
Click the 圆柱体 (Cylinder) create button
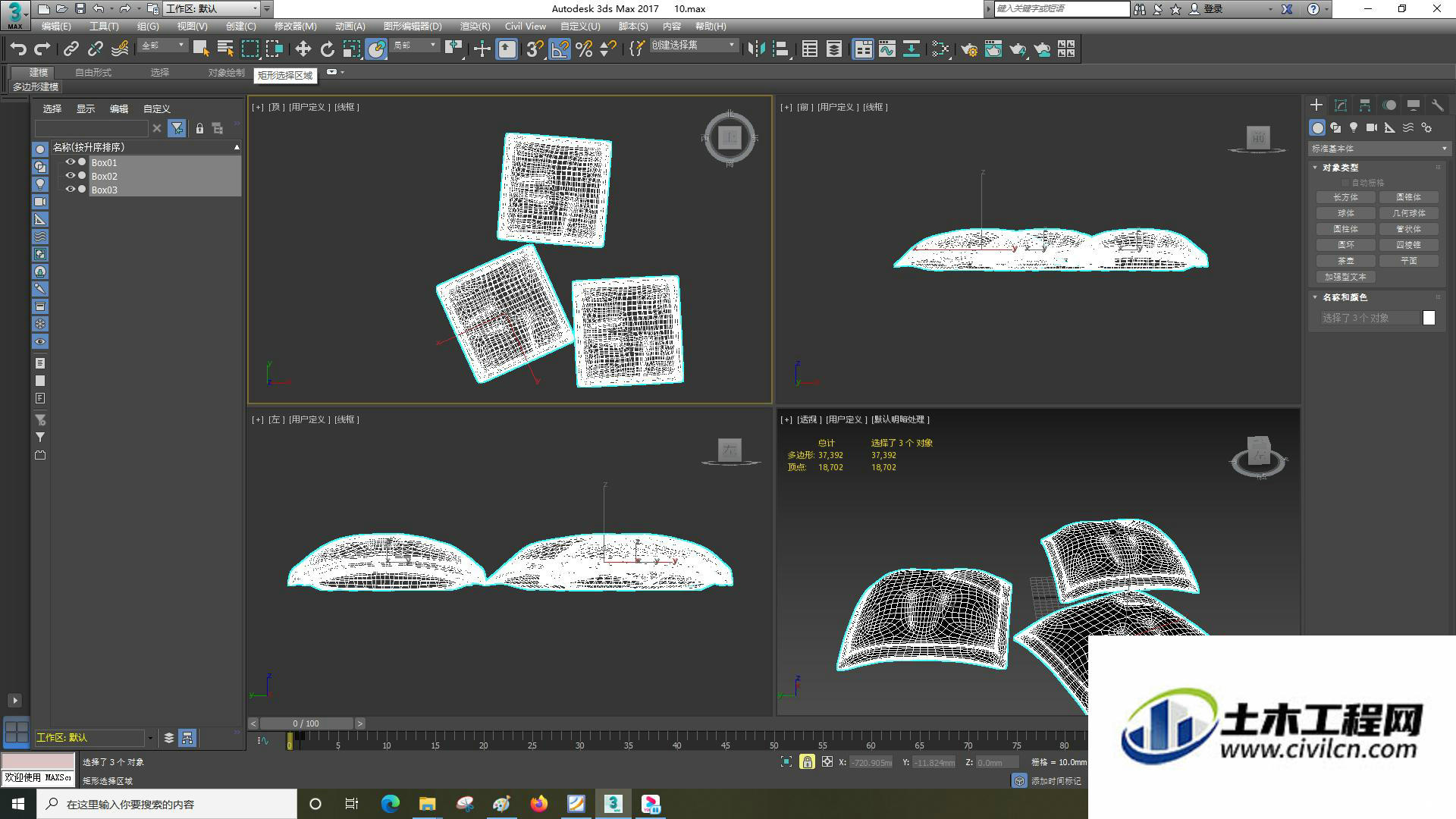tap(1346, 229)
